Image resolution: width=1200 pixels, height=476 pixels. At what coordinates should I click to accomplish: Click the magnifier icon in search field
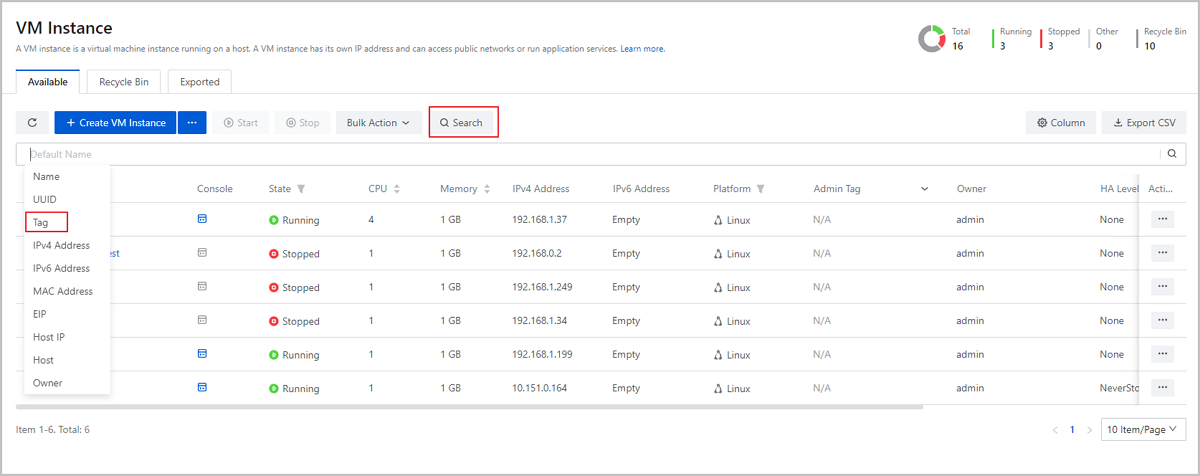coord(1172,154)
